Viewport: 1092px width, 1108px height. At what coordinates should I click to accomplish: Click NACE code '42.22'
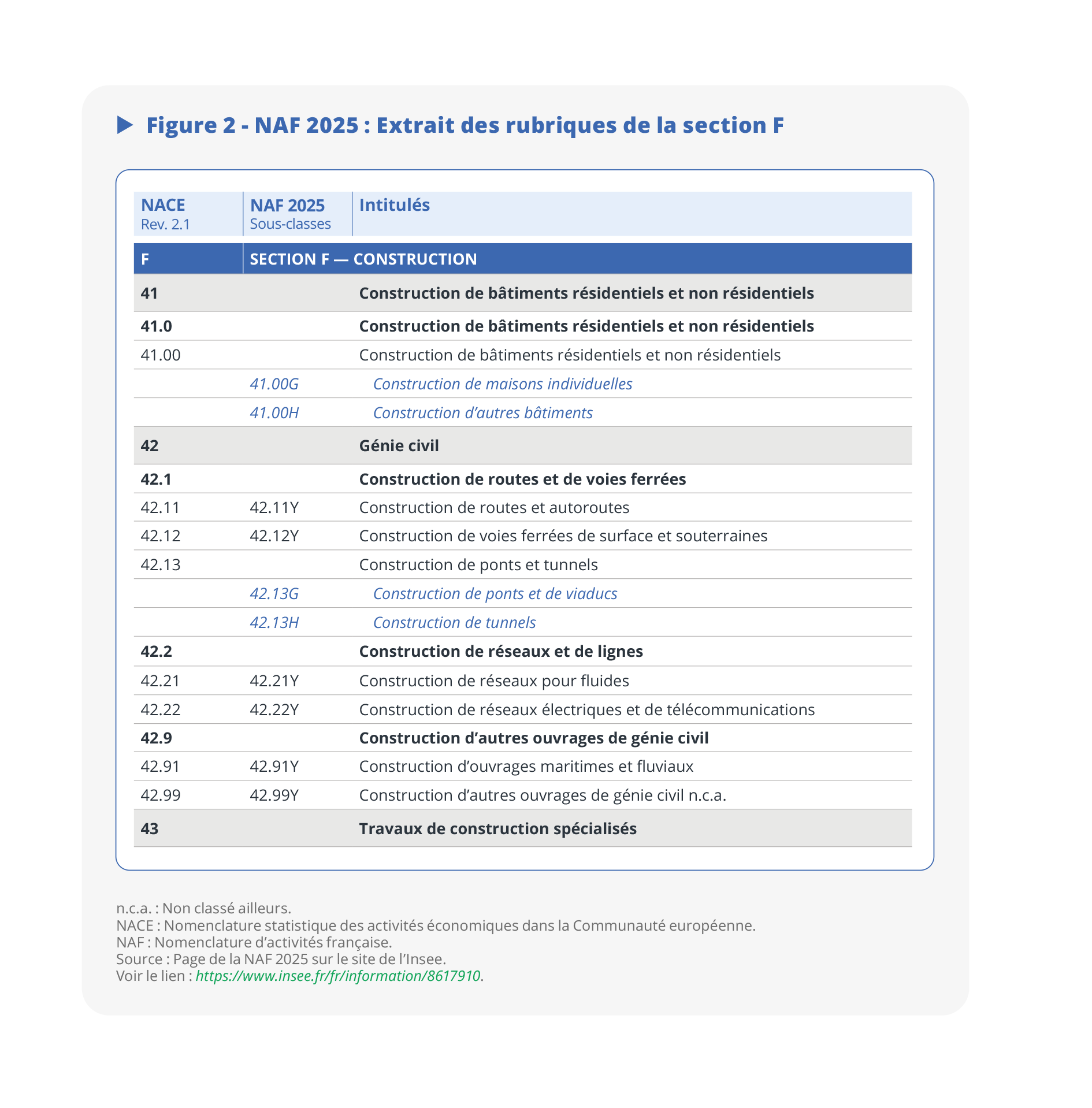161,709
